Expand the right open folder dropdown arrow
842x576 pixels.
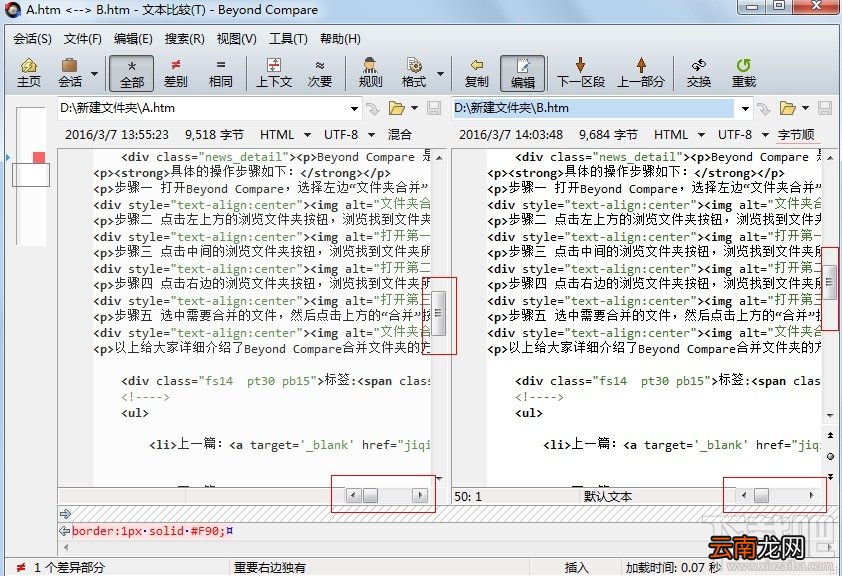805,108
